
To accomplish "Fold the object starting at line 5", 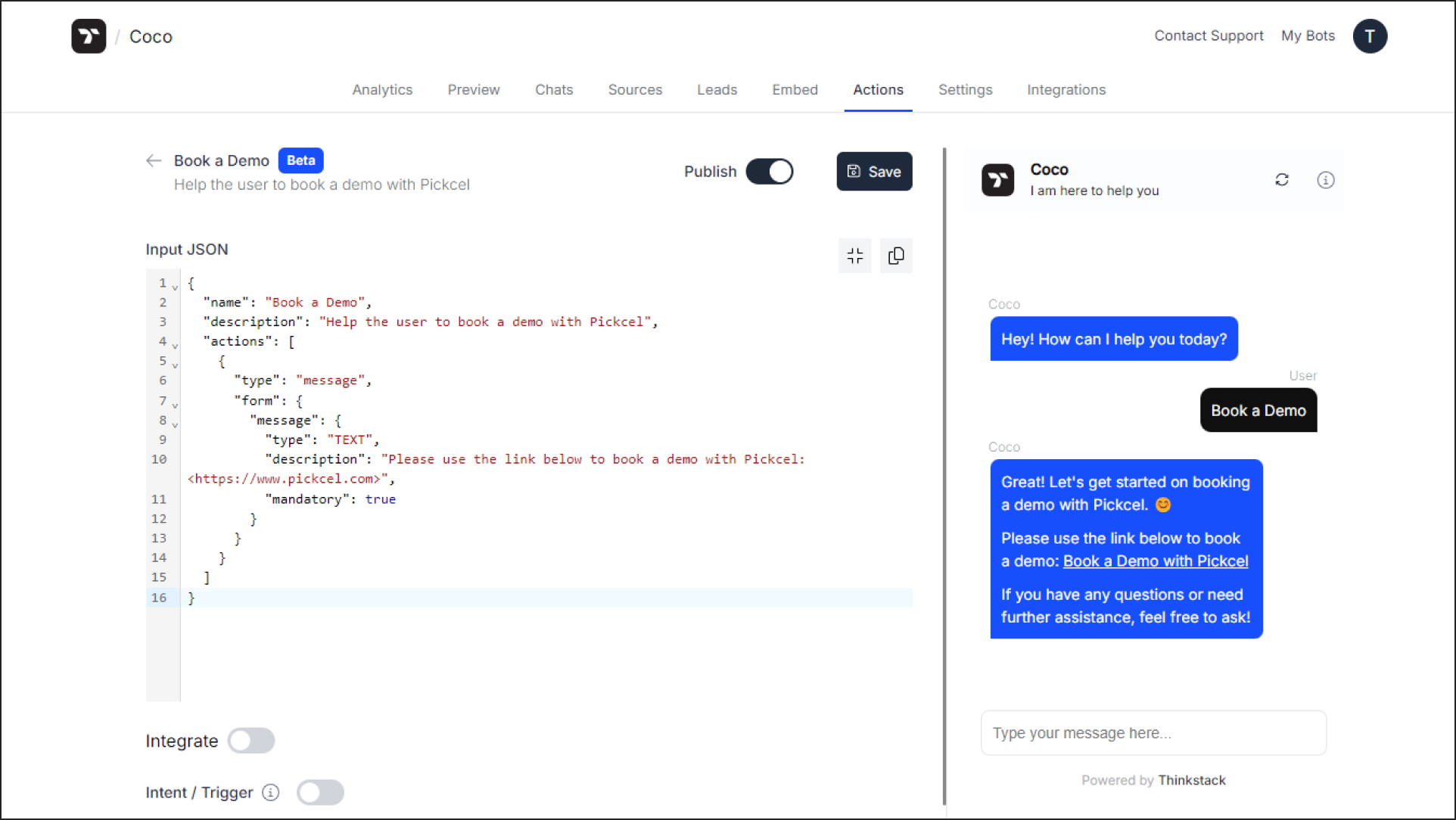I will 175,365.
